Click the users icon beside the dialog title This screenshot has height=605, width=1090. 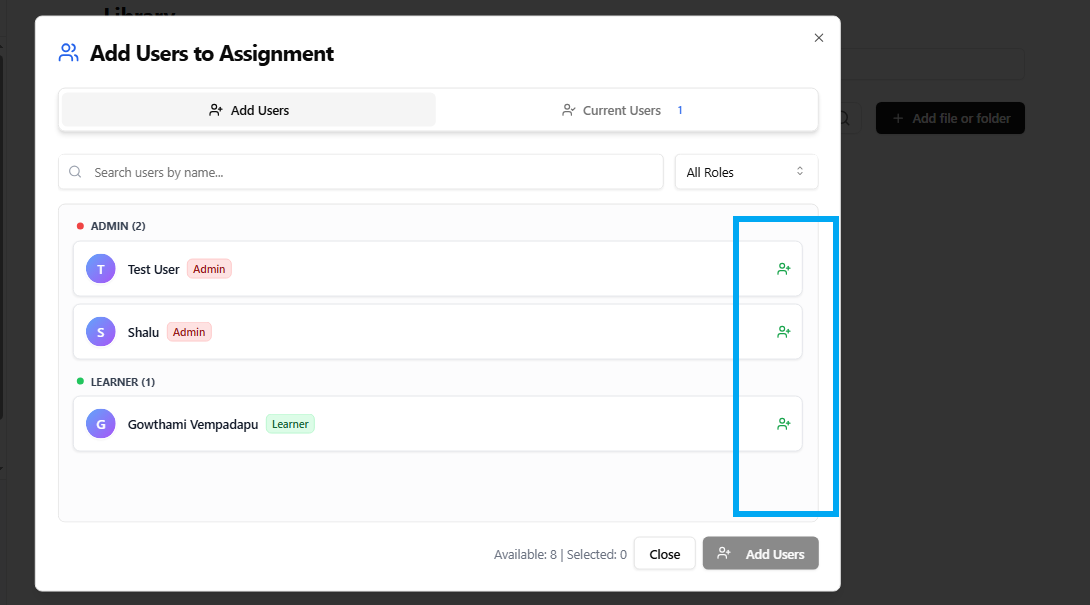tap(68, 53)
